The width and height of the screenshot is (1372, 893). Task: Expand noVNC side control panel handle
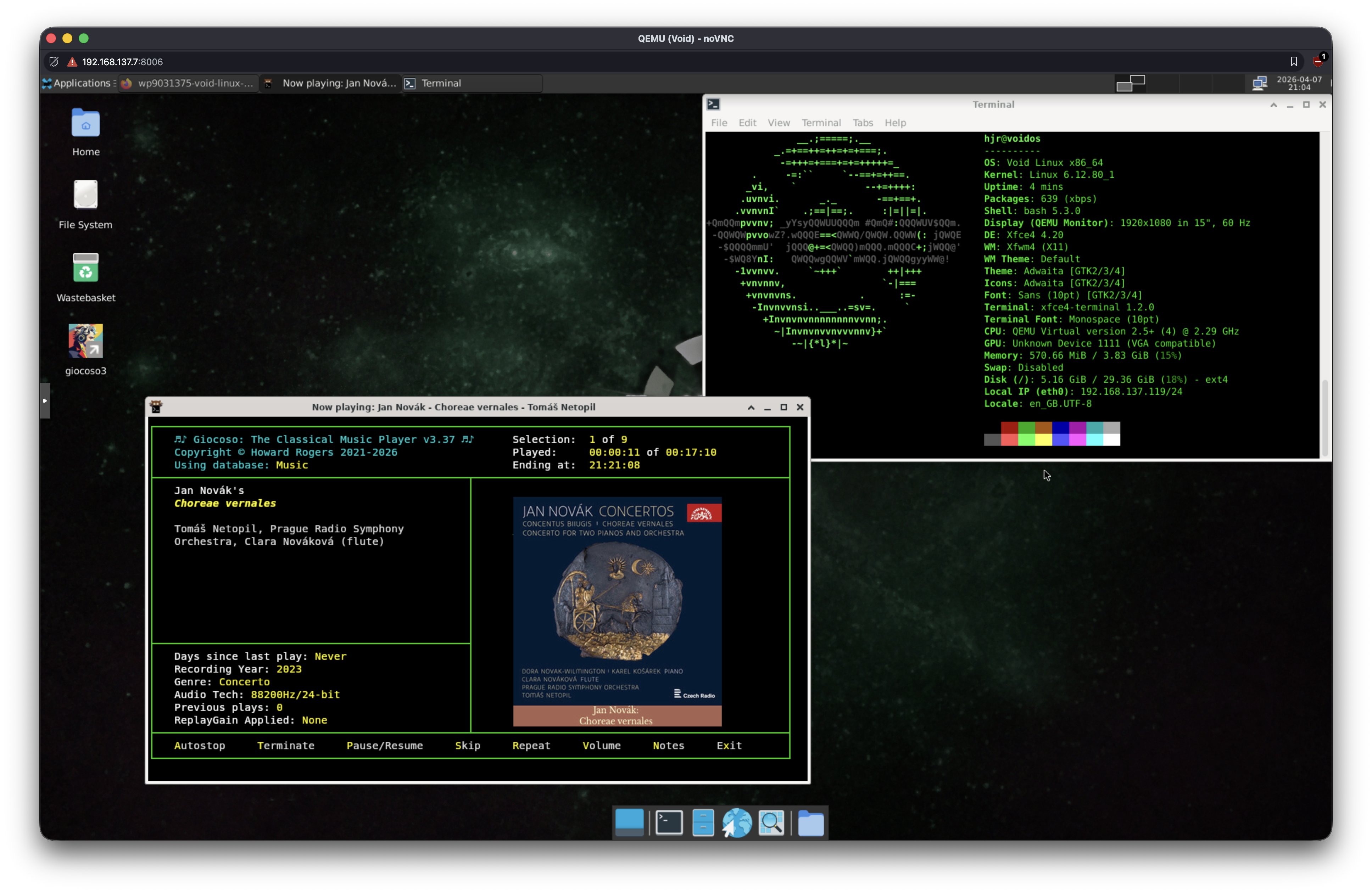pyautogui.click(x=45, y=400)
